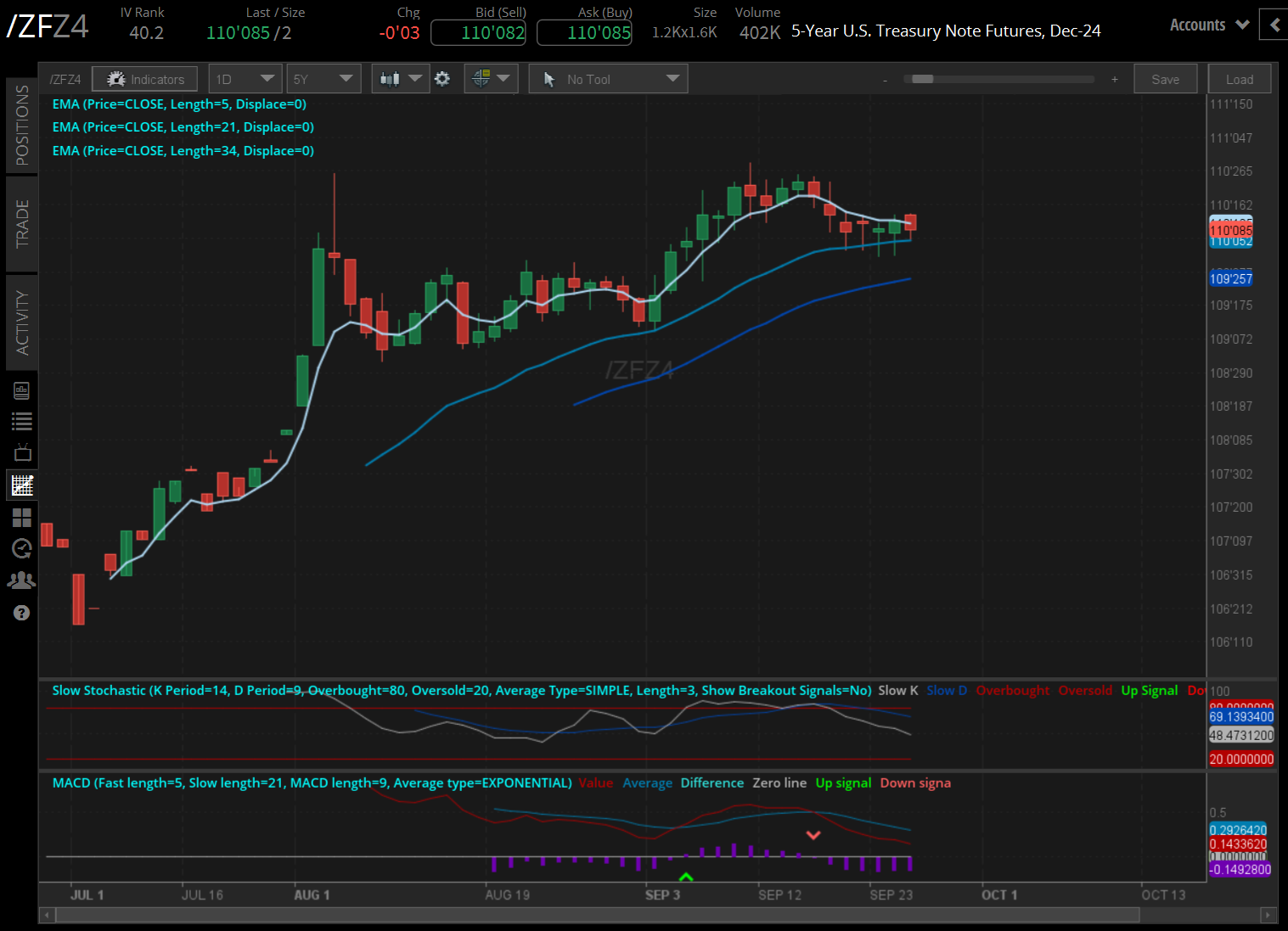1288x931 pixels.
Task: Click the clock history sidebar icon
Action: [22, 549]
